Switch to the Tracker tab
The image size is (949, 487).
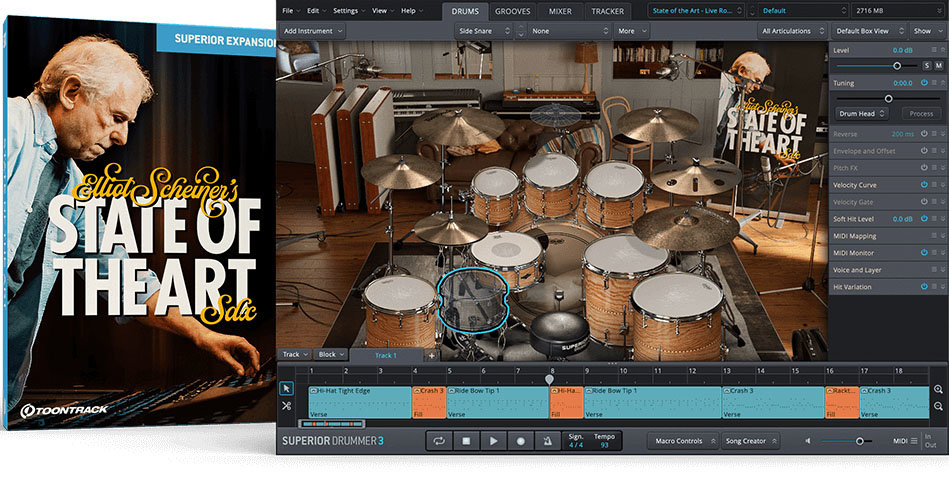[608, 11]
